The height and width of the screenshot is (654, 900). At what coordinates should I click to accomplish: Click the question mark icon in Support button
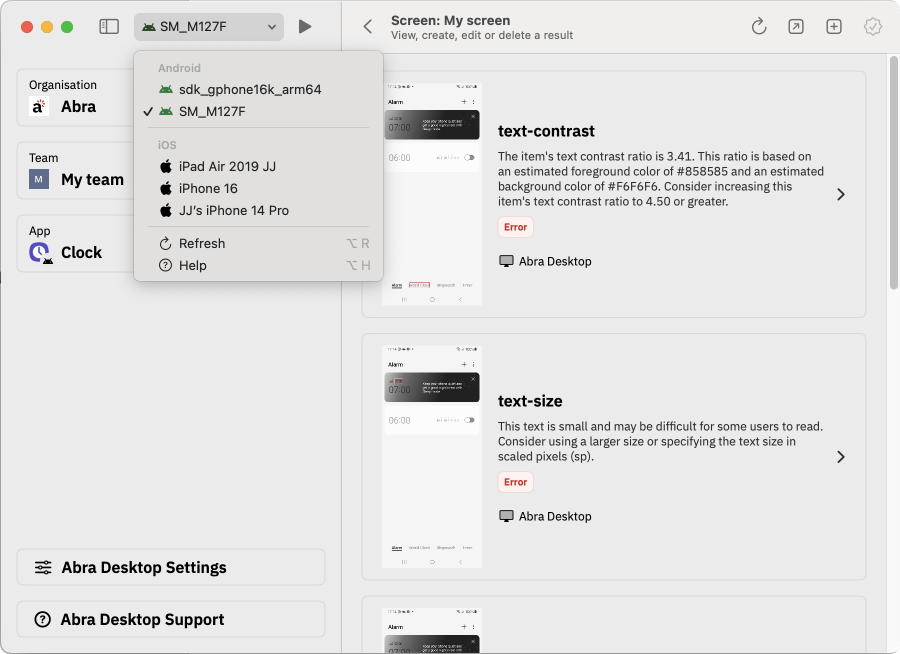[x=42, y=619]
